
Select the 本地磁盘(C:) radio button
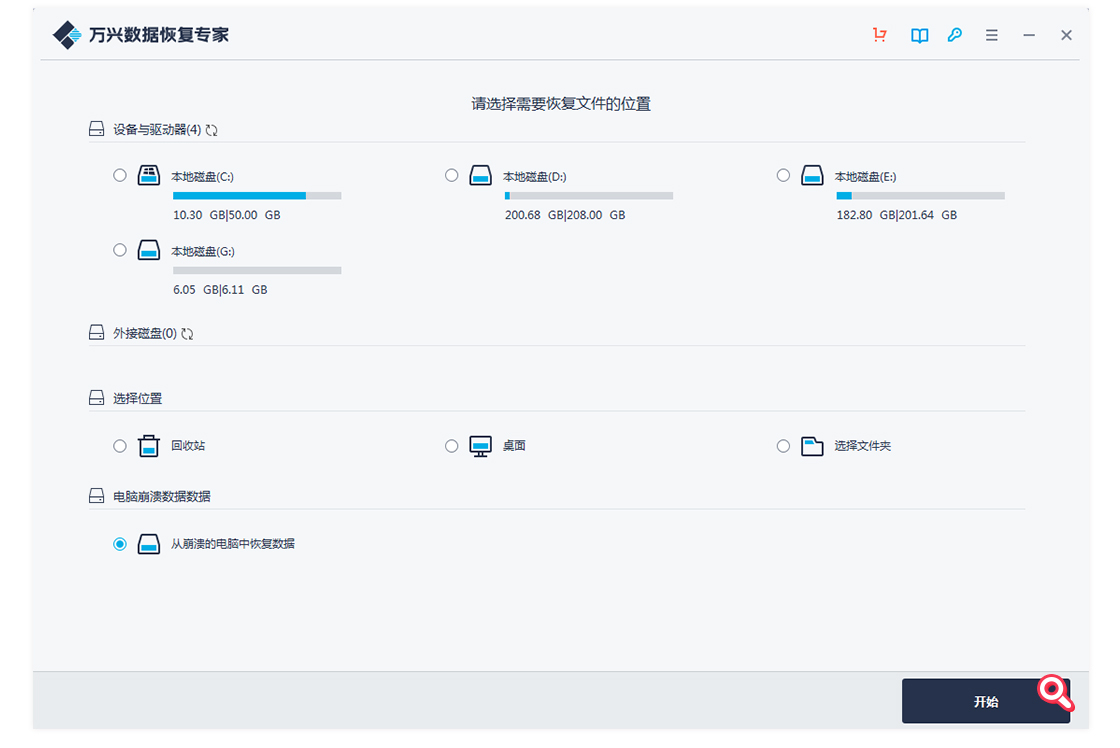(120, 175)
